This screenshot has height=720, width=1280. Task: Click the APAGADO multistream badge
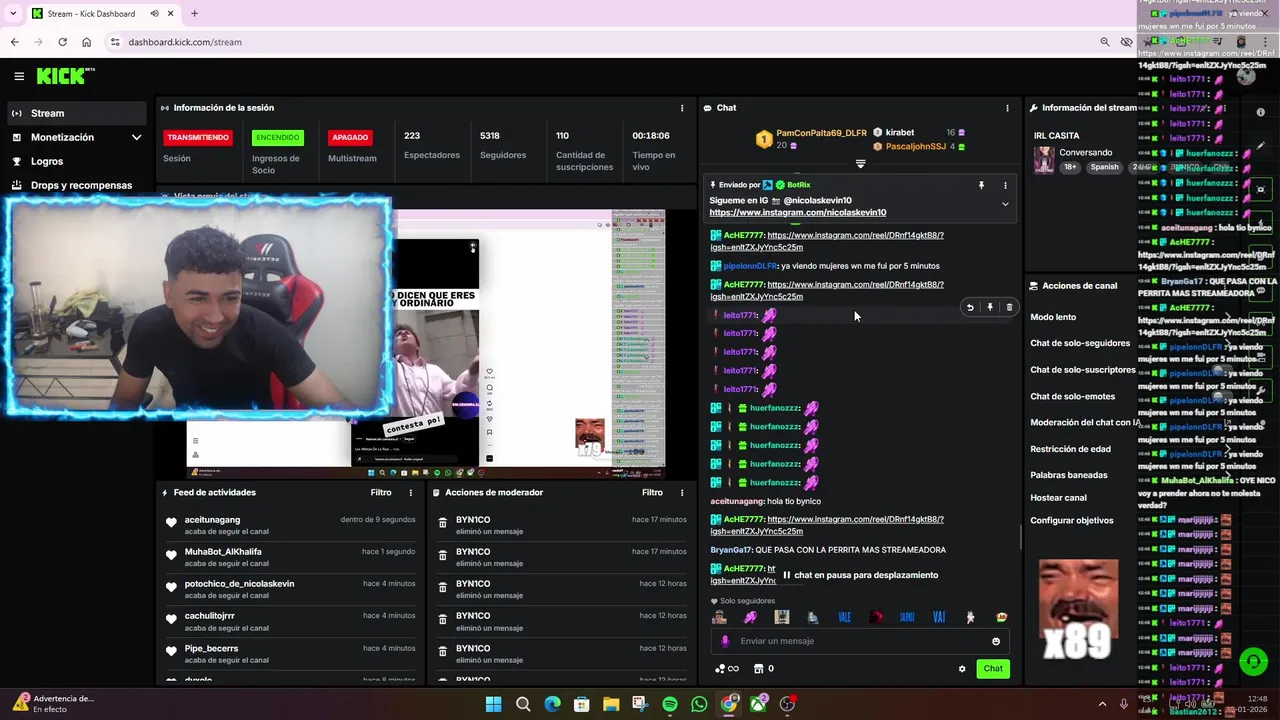350,137
